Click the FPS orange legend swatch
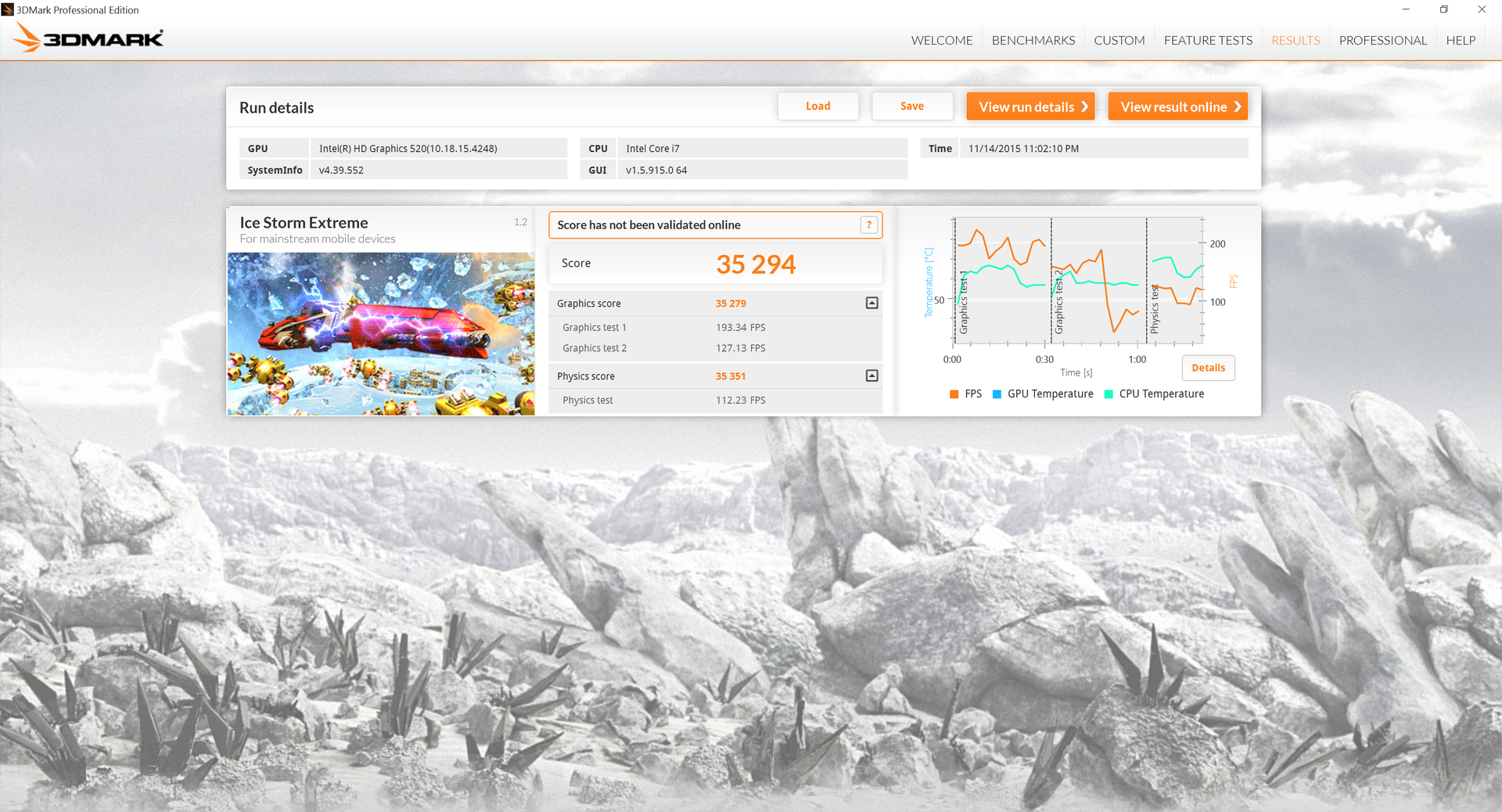The image size is (1502, 812). (x=954, y=394)
